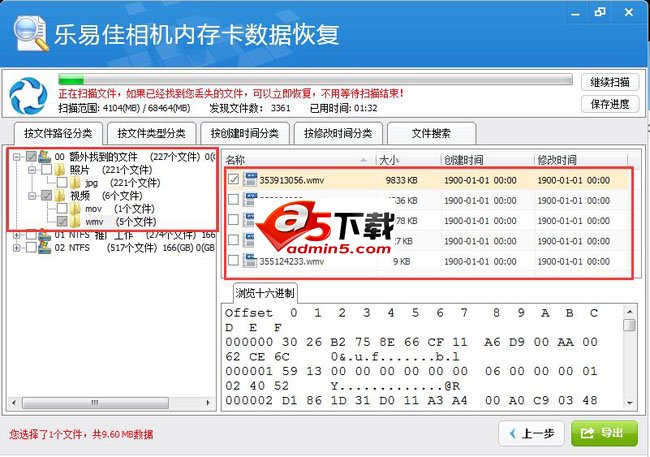Screen dimensions: 650x457
Task: Check the jpg folder checkbox
Action: point(62,182)
